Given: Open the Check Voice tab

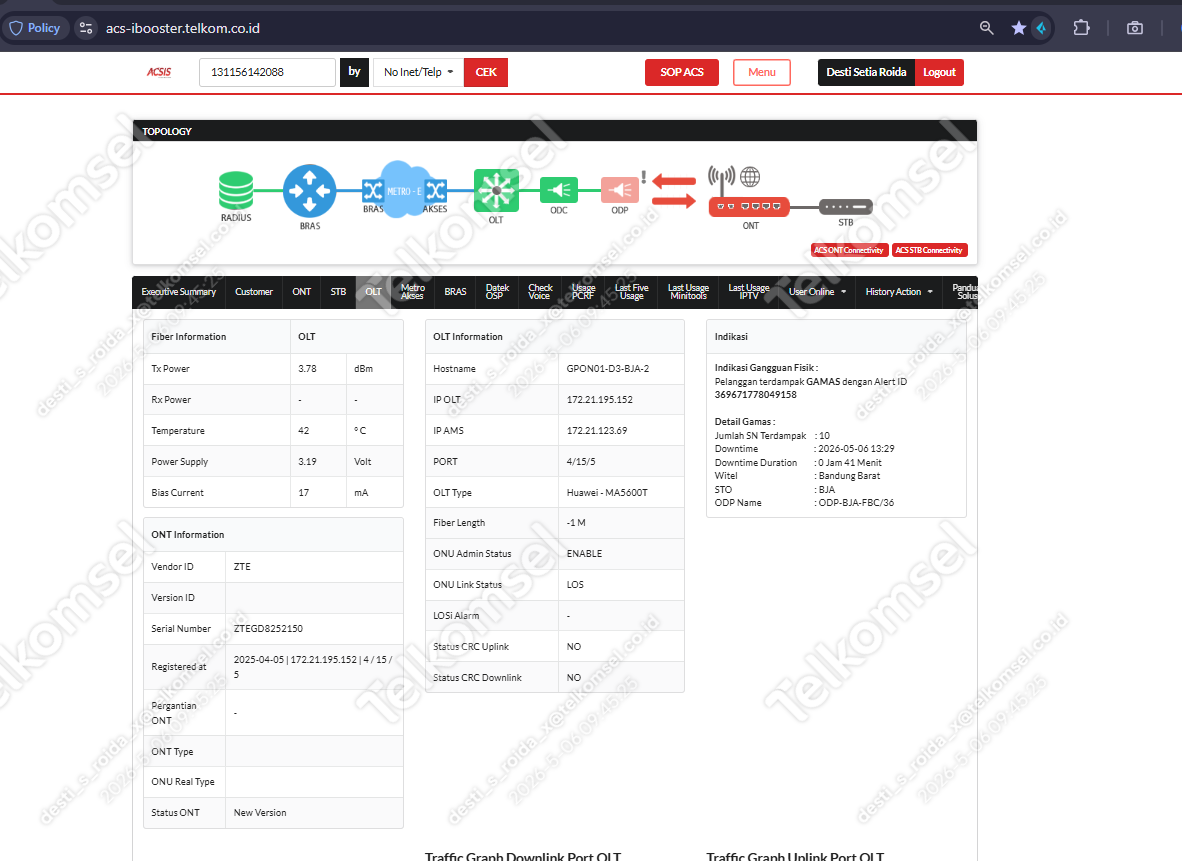Looking at the screenshot, I should [540, 292].
